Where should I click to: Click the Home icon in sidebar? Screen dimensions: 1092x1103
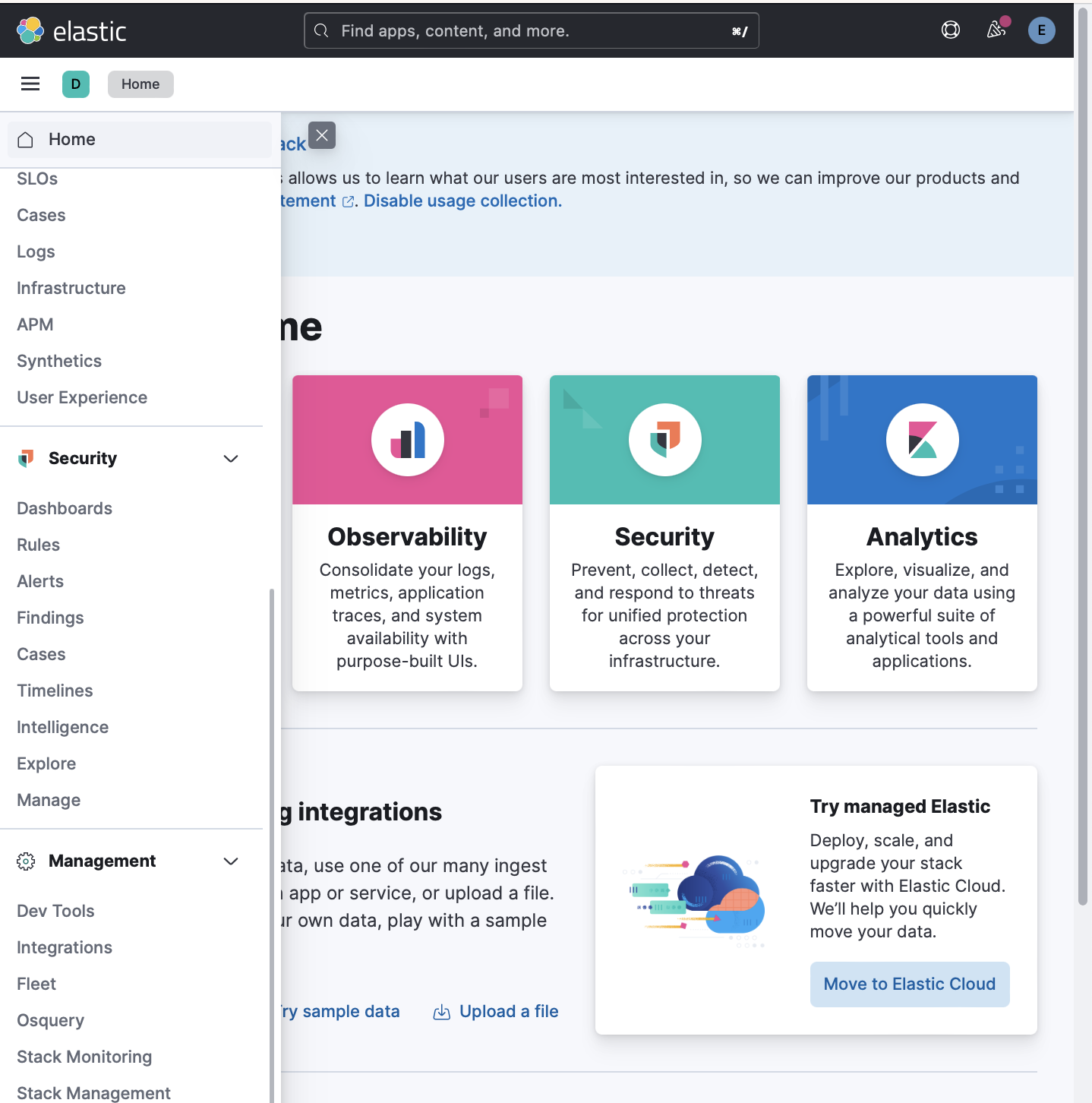coord(26,140)
